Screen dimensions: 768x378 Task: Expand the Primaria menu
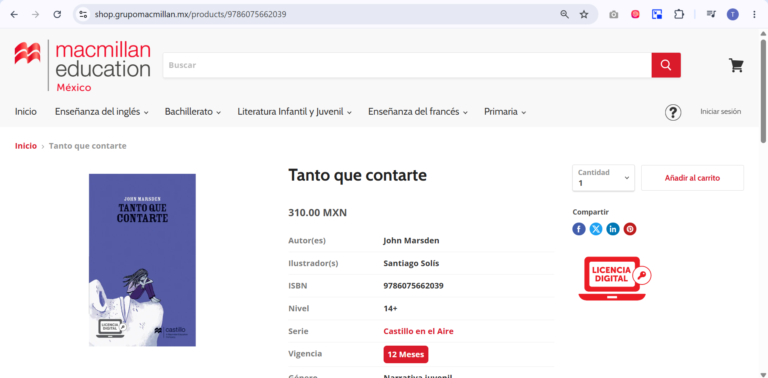505,112
